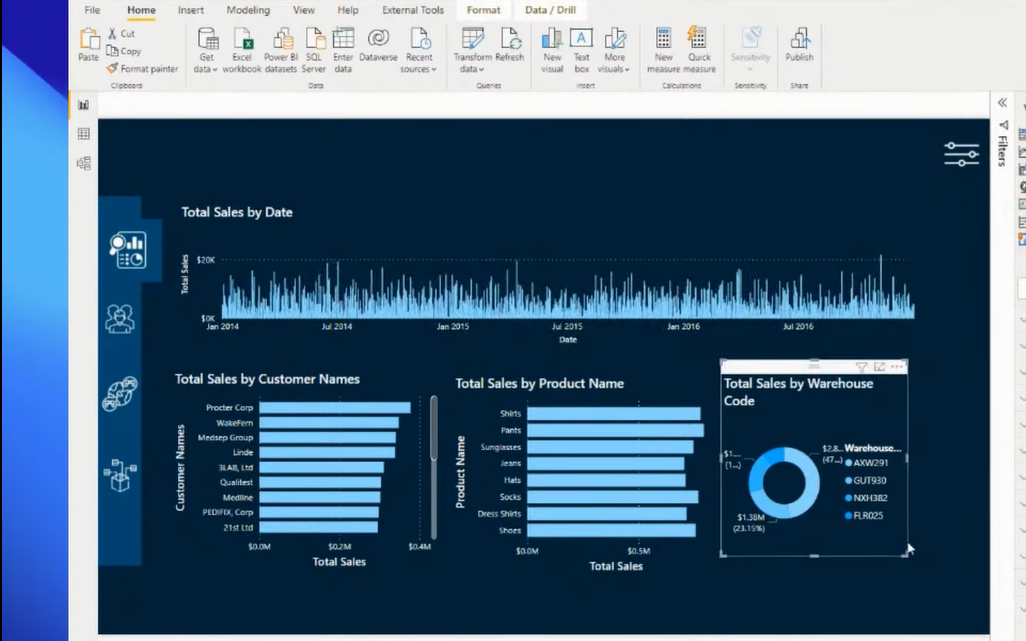The width and height of the screenshot is (1026, 641).
Task: Click the Dress Shirts label
Action: [x=499, y=514]
